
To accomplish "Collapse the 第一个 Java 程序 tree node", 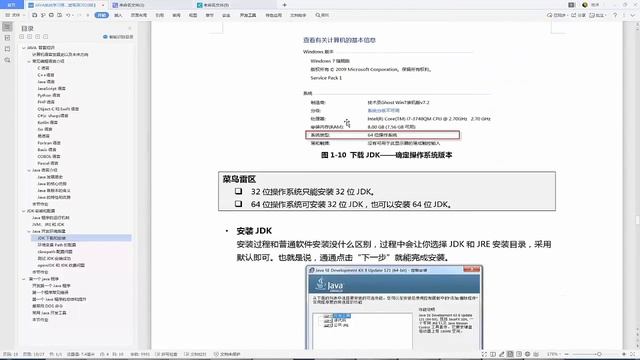I will coord(23,279).
